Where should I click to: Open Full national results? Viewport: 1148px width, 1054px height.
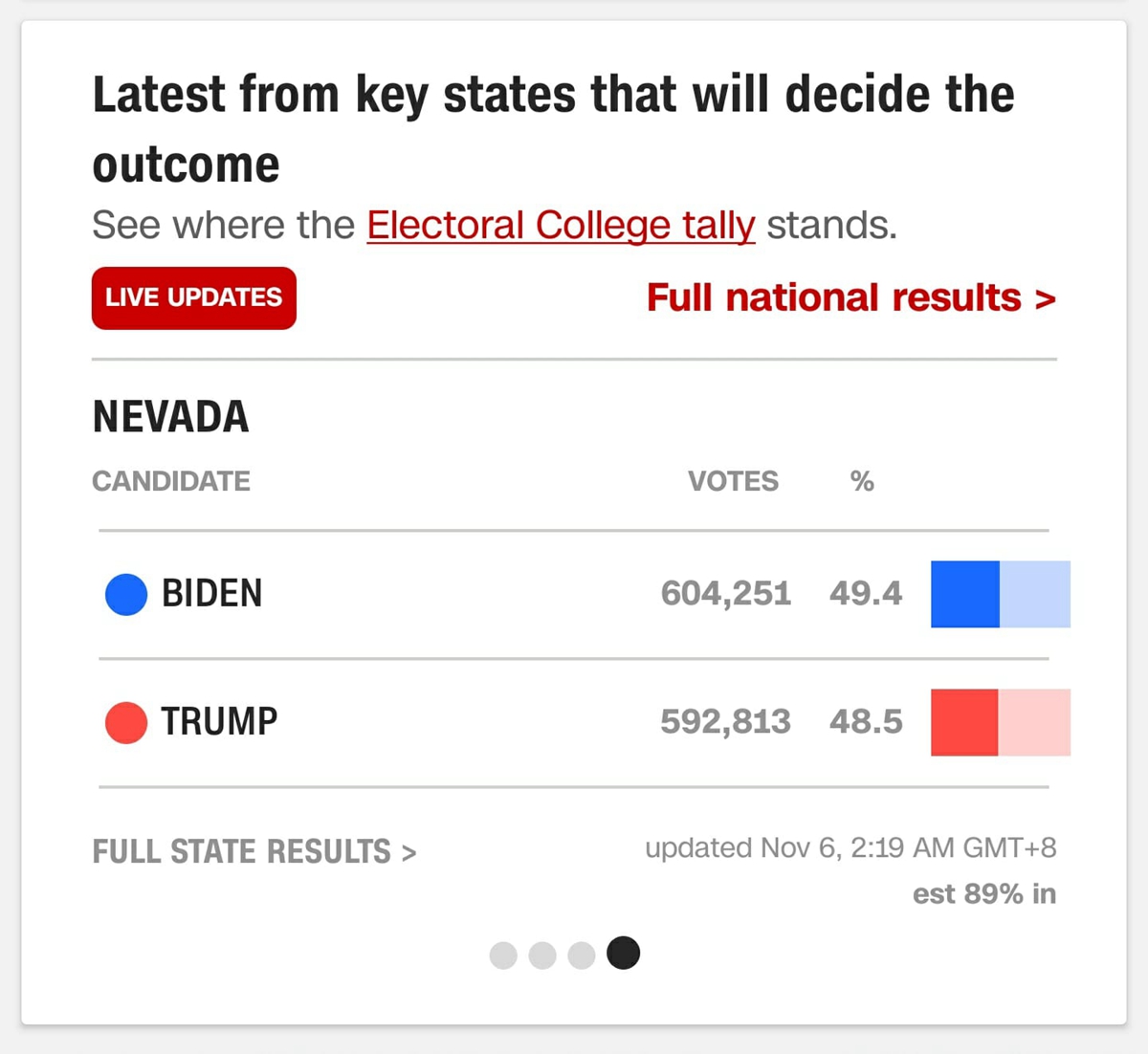[851, 297]
